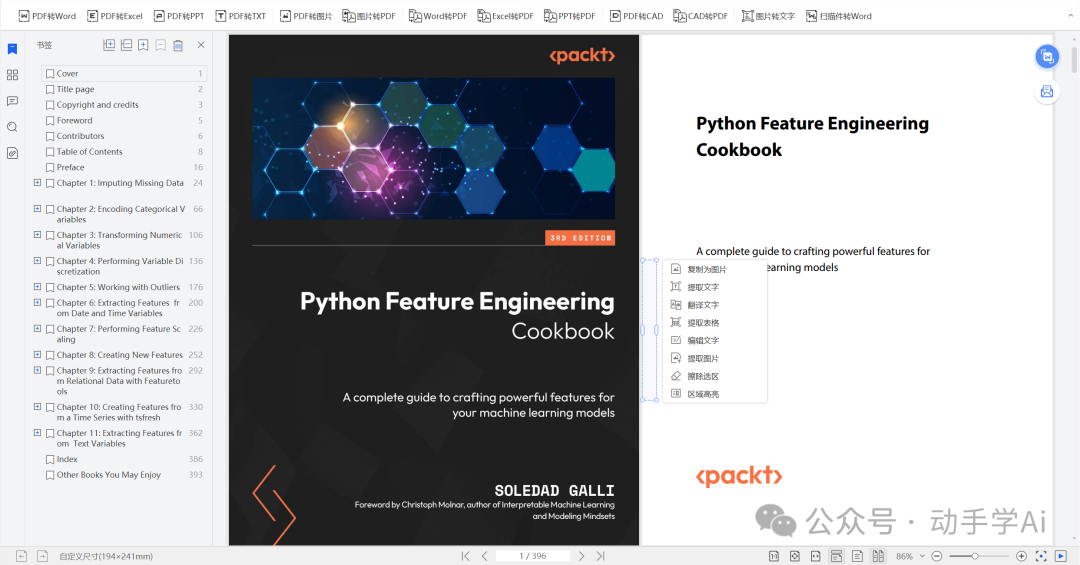The width and height of the screenshot is (1080, 565).
Task: Expand Chapter 4: Performing Variable Discretization
Action: coord(37,260)
